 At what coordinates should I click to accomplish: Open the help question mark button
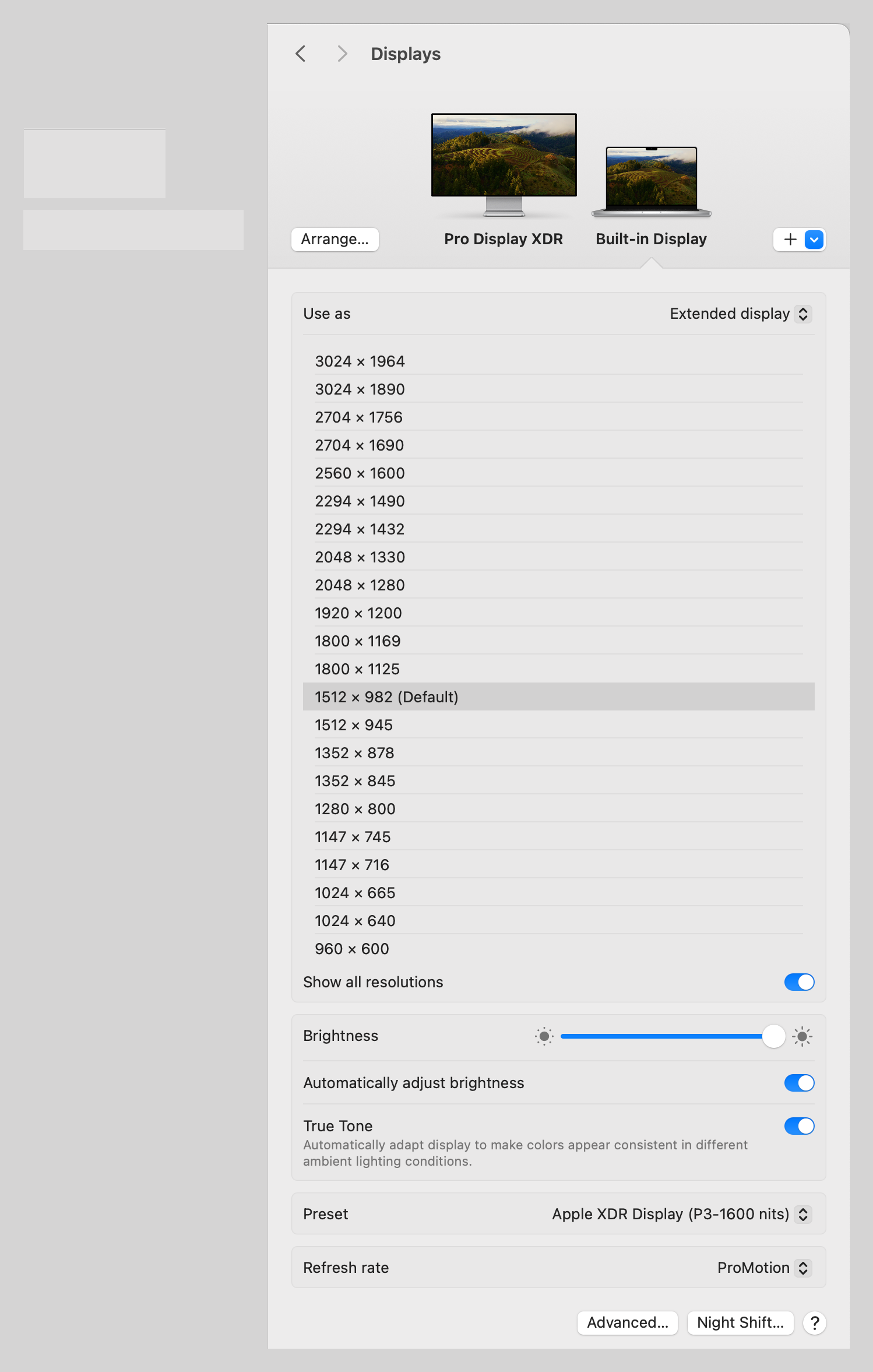pyautogui.click(x=814, y=1322)
